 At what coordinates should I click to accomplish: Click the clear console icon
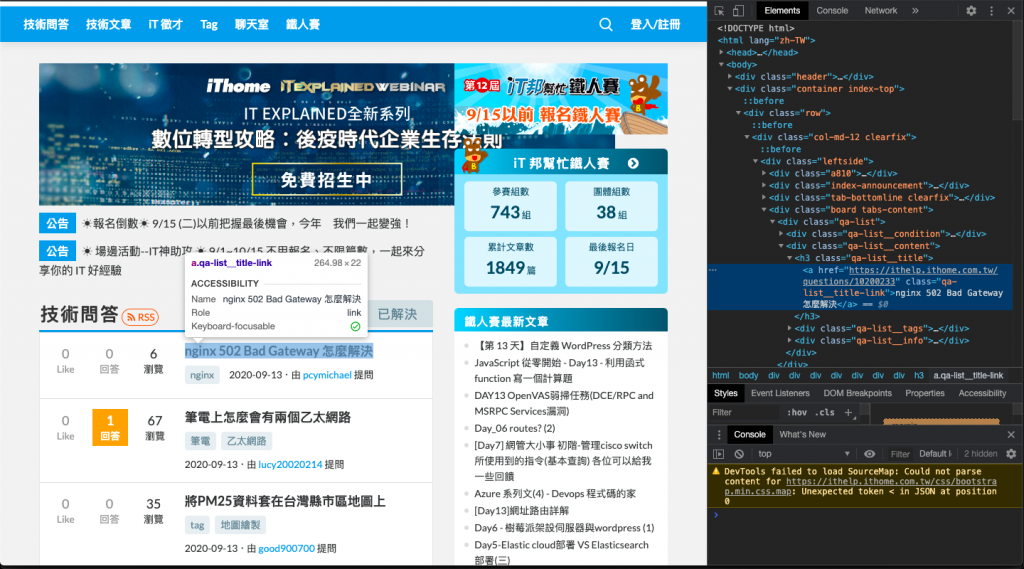pos(739,454)
